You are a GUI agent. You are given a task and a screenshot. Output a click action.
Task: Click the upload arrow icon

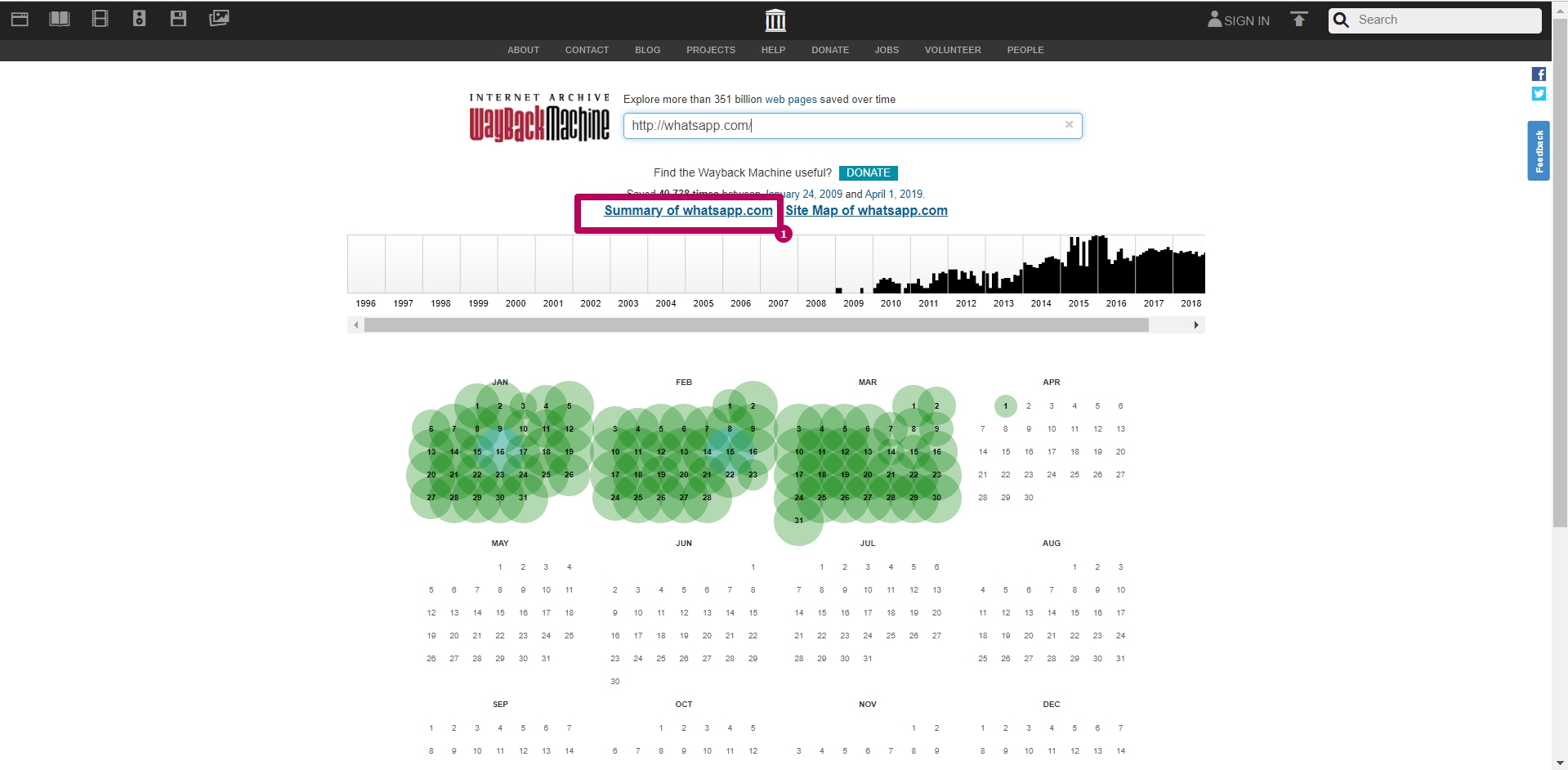1299,20
